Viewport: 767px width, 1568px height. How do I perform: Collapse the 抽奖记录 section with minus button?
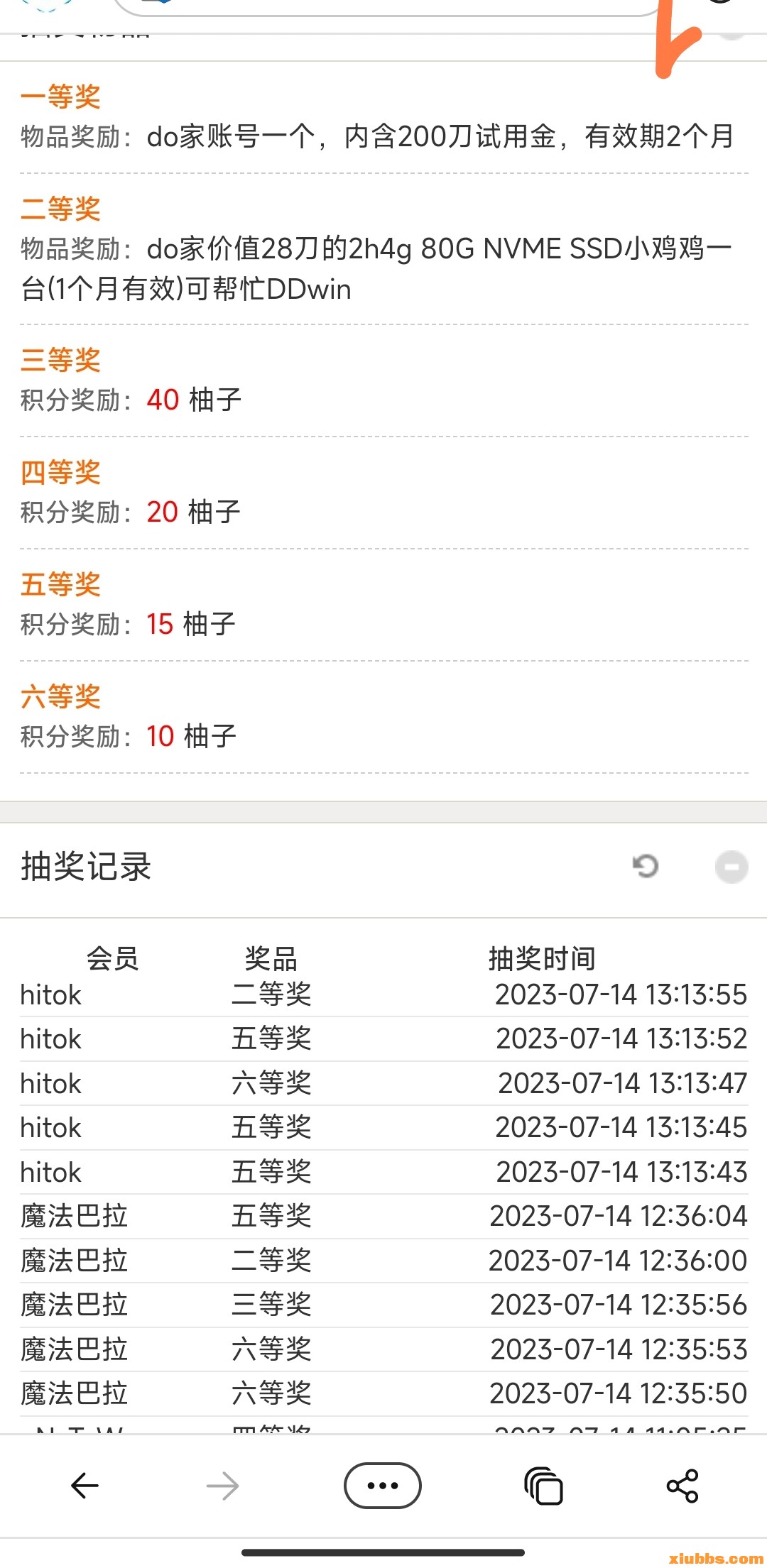(731, 867)
